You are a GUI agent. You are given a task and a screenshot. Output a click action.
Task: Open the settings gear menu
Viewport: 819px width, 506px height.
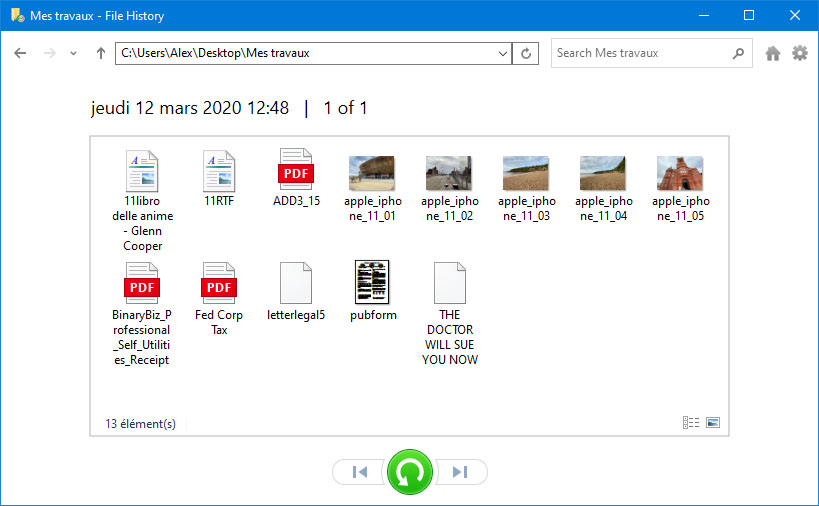click(800, 53)
